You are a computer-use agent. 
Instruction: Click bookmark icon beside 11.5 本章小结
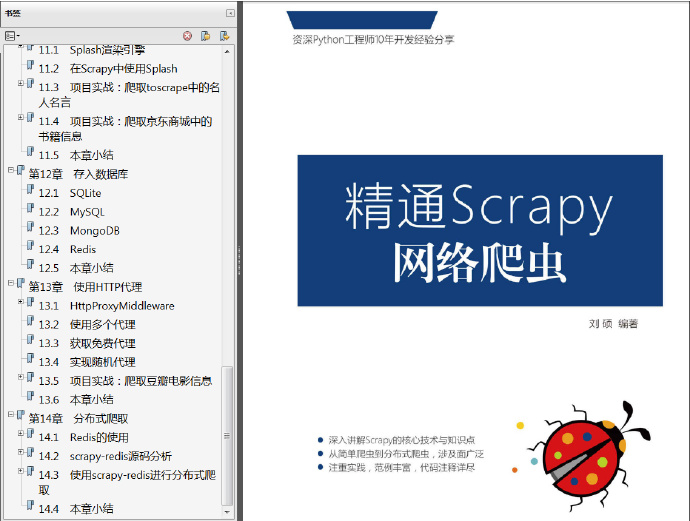[x=30, y=151]
